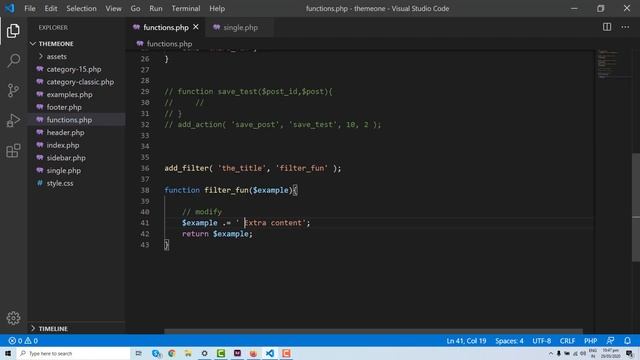This screenshot has height=360, width=640.
Task: Open the Source Control view
Action: (13, 90)
